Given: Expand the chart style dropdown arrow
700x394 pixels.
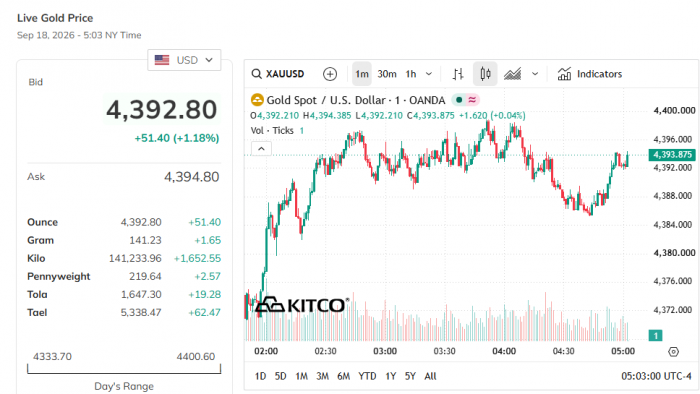Looking at the screenshot, I should 535,74.
